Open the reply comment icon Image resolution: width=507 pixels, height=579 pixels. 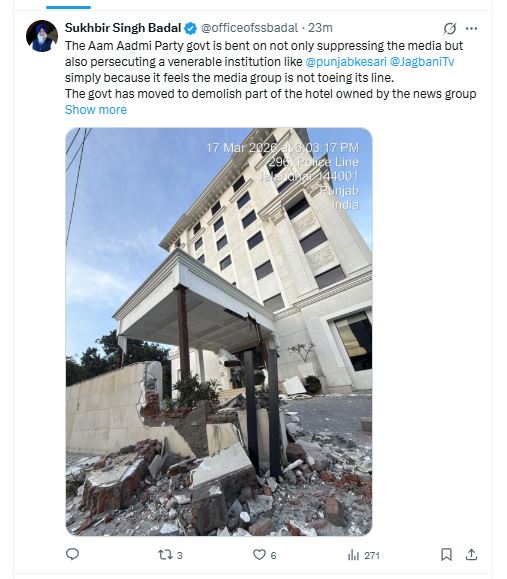(x=72, y=554)
